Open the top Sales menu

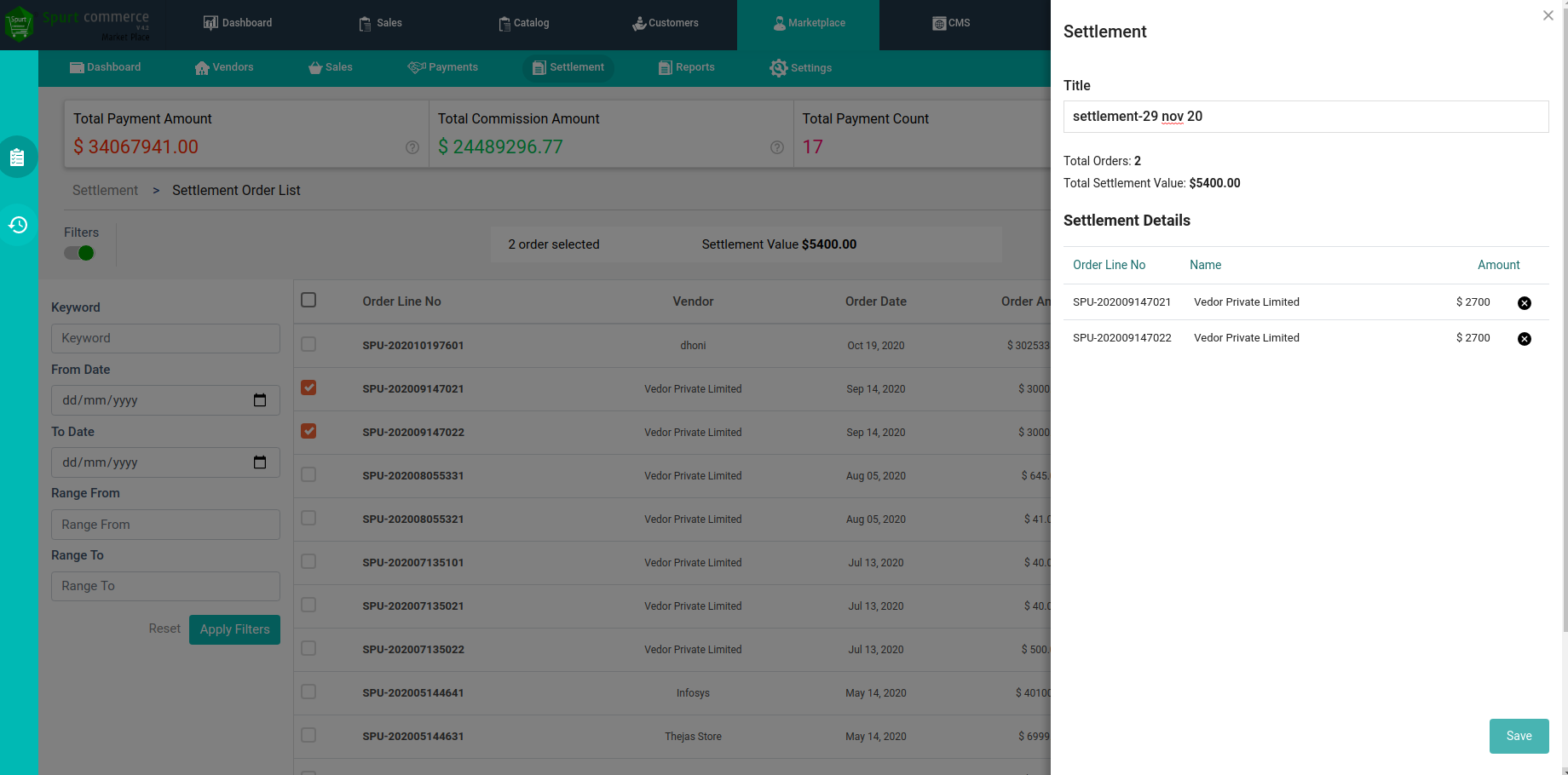[380, 23]
